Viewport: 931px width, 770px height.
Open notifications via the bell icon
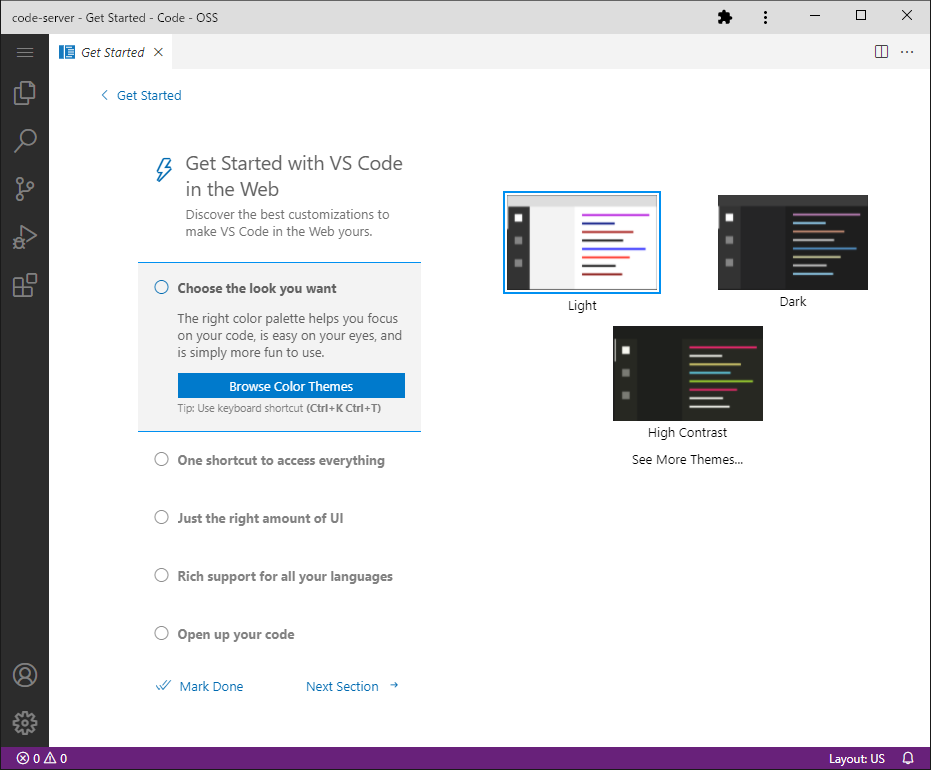(x=907, y=758)
